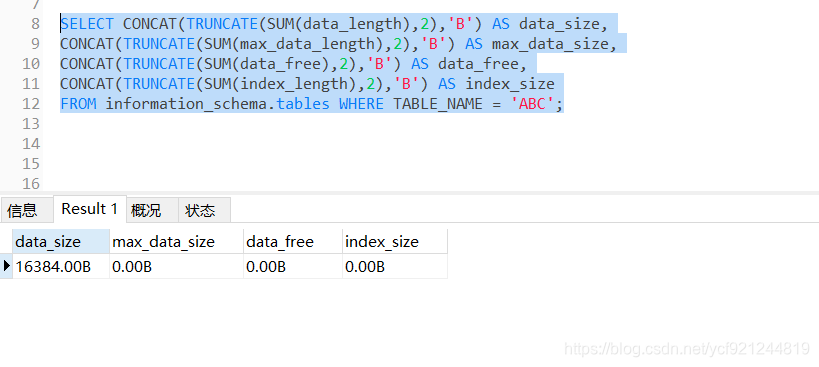Click the SELECT keyword on line 8
The height and width of the screenshot is (367, 819).
coord(87,24)
